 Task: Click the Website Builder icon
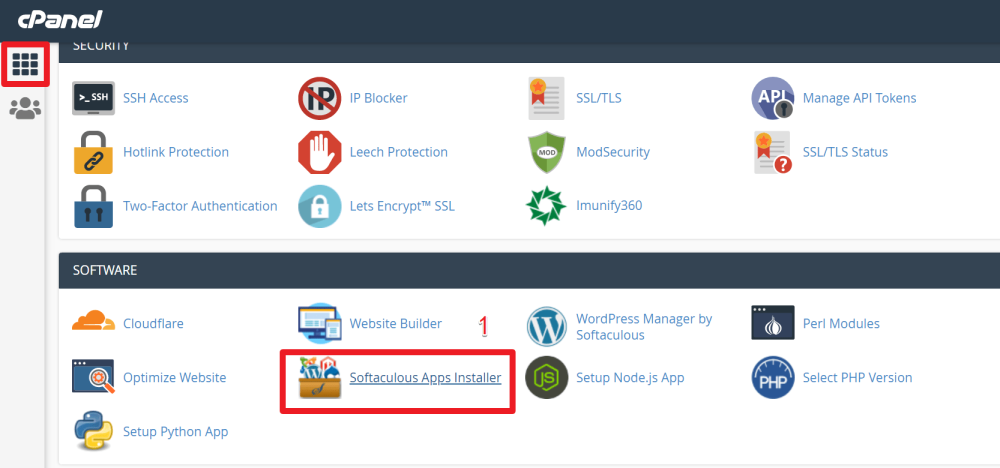coord(320,323)
